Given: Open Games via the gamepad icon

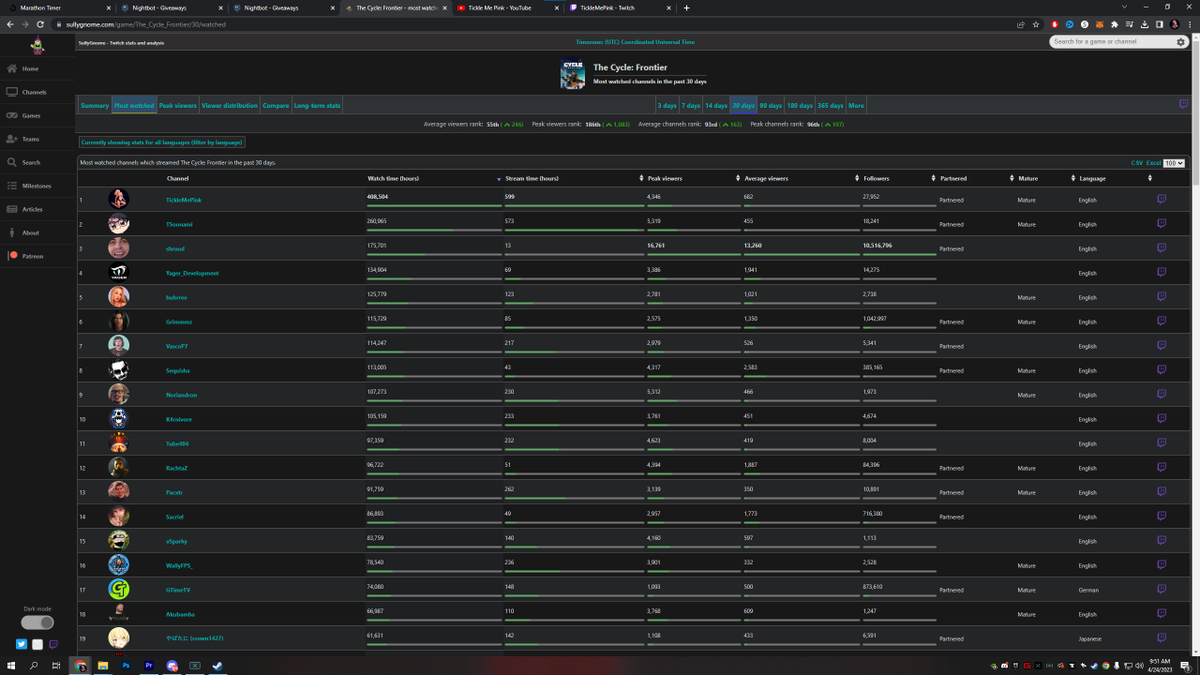Looking at the screenshot, I should coord(12,116).
